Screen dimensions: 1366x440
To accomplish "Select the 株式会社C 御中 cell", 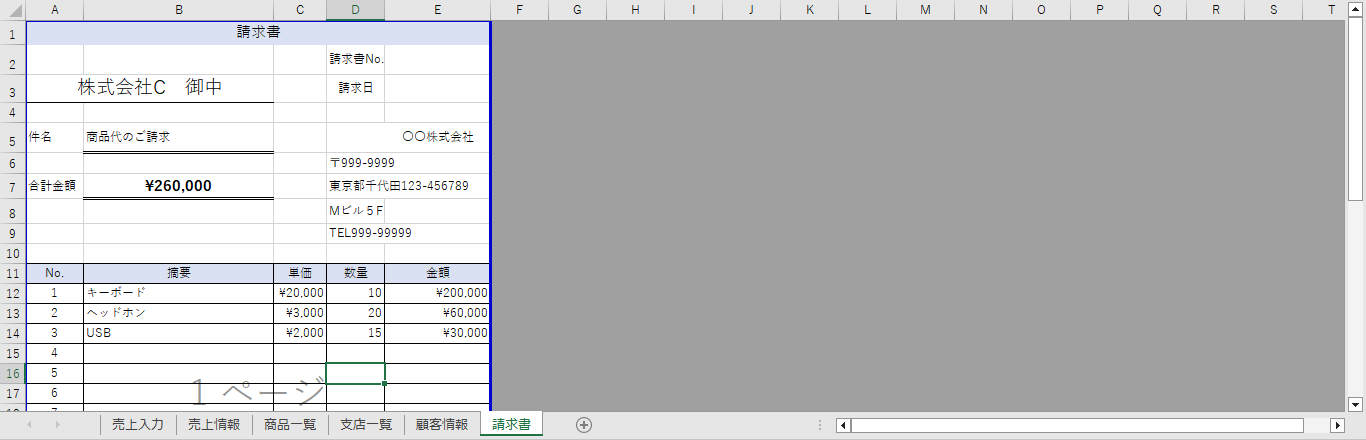I will (x=150, y=88).
